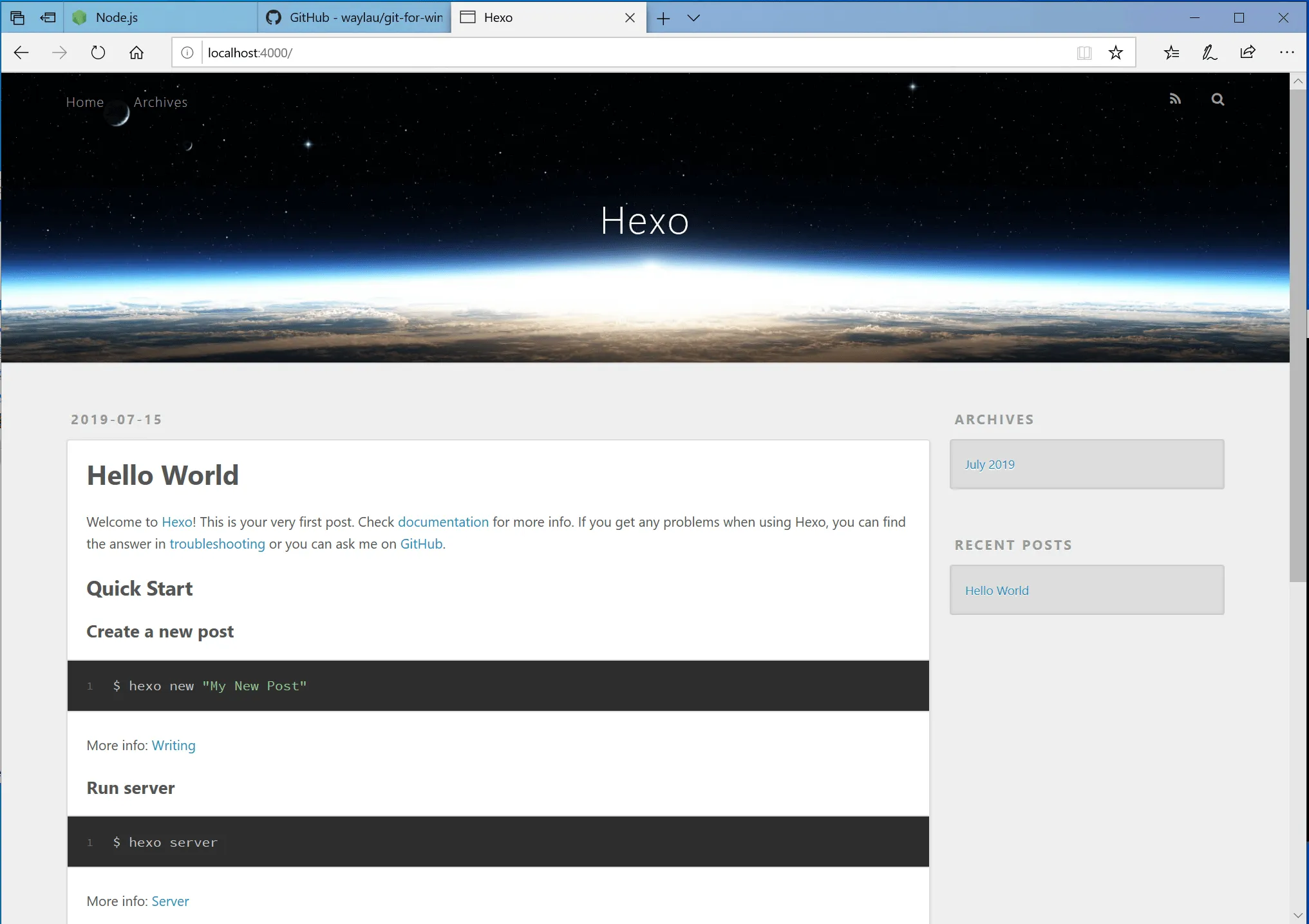
Task: Click the vertical scrollbar down arrow
Action: [1298, 915]
